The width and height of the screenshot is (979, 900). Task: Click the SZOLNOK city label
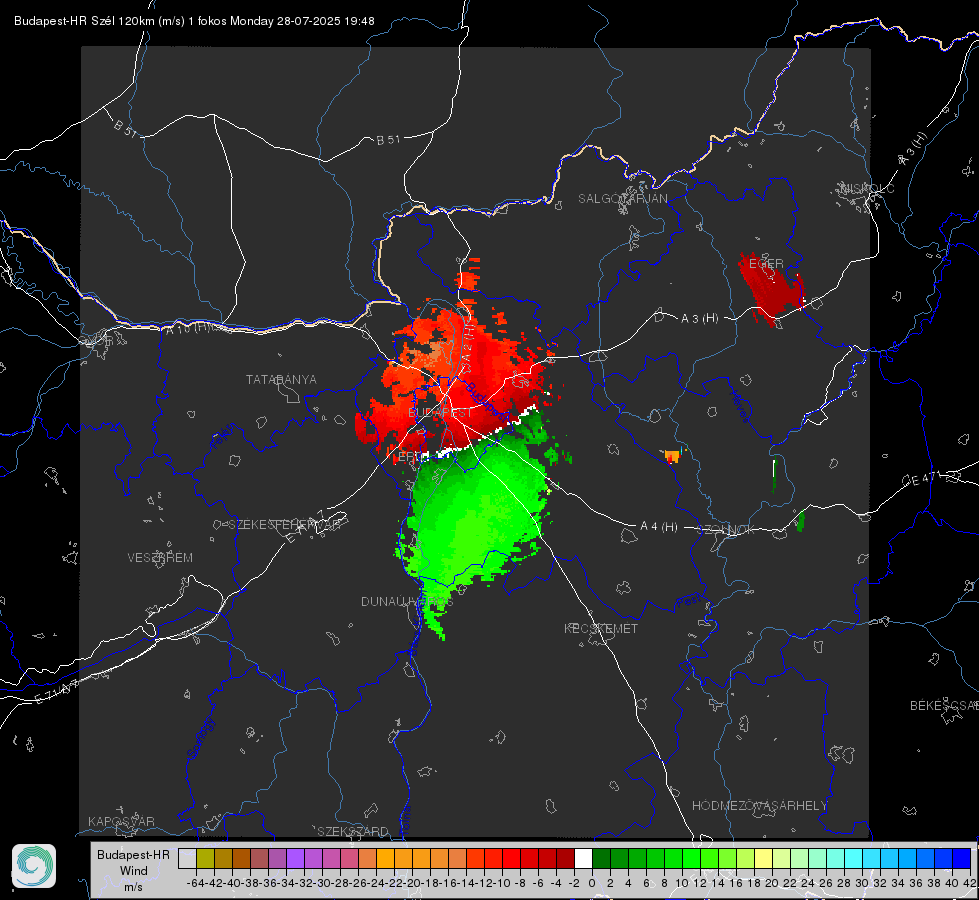click(726, 530)
